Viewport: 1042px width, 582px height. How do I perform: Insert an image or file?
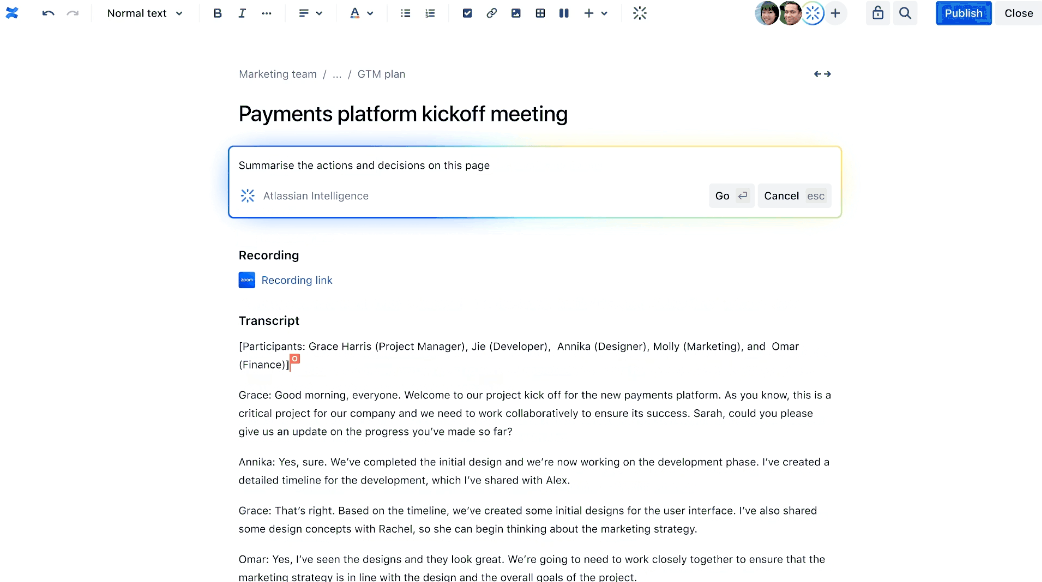(x=516, y=13)
